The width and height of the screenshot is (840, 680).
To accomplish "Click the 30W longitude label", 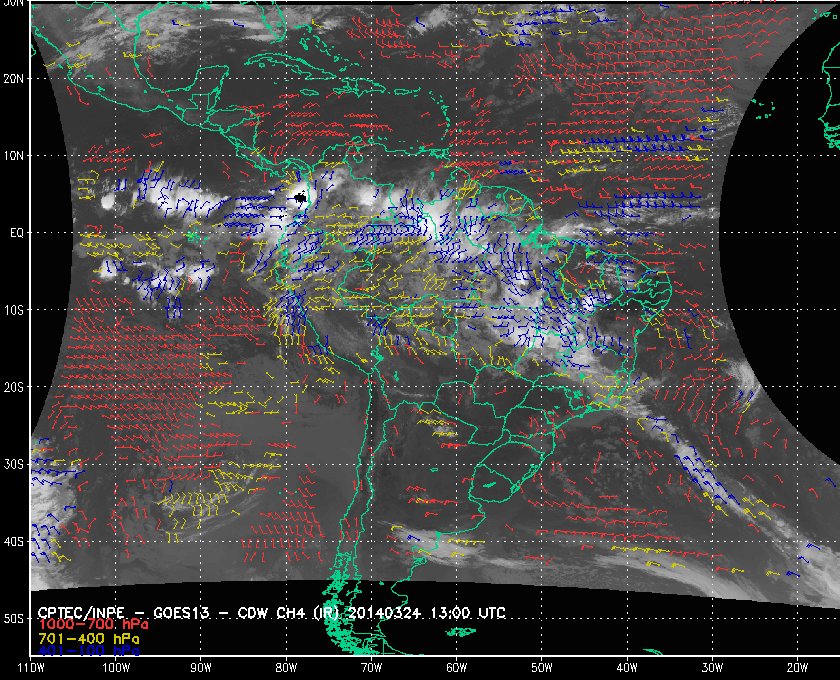I will point(712,667).
